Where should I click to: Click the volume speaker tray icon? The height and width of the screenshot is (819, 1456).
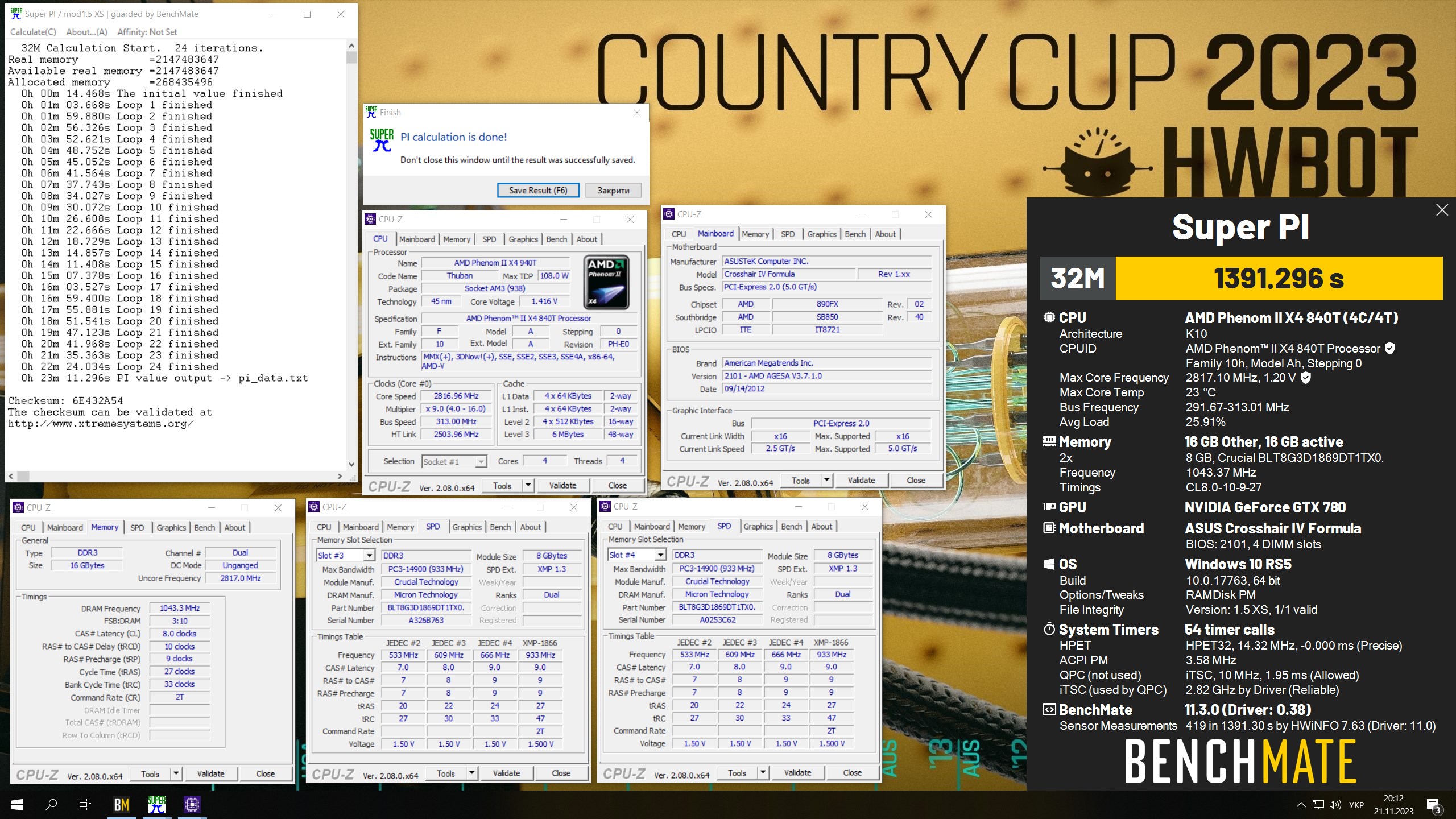pos(1335,804)
